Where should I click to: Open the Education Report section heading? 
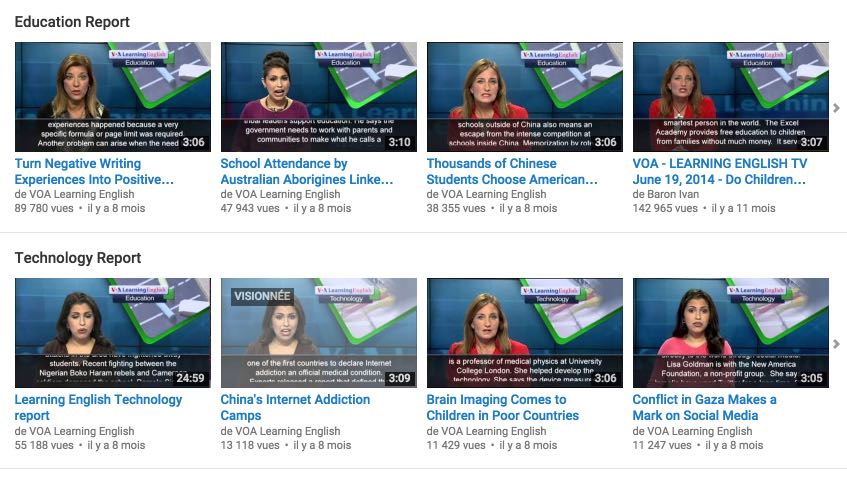[72, 22]
